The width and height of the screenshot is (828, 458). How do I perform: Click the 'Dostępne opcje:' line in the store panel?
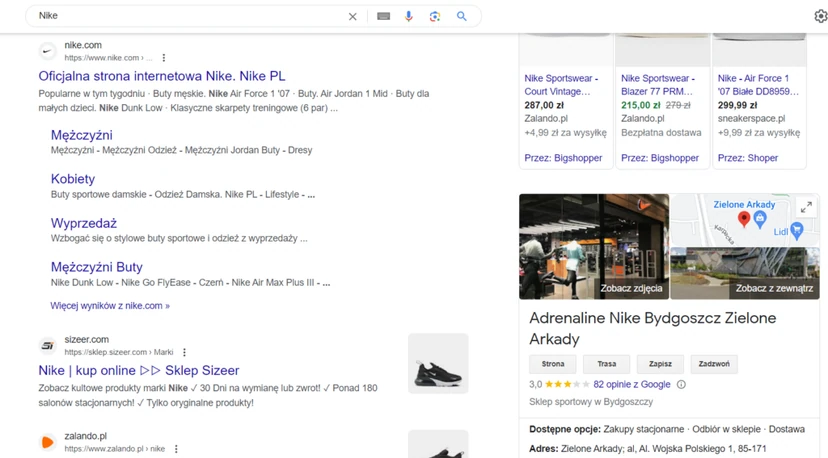point(667,429)
